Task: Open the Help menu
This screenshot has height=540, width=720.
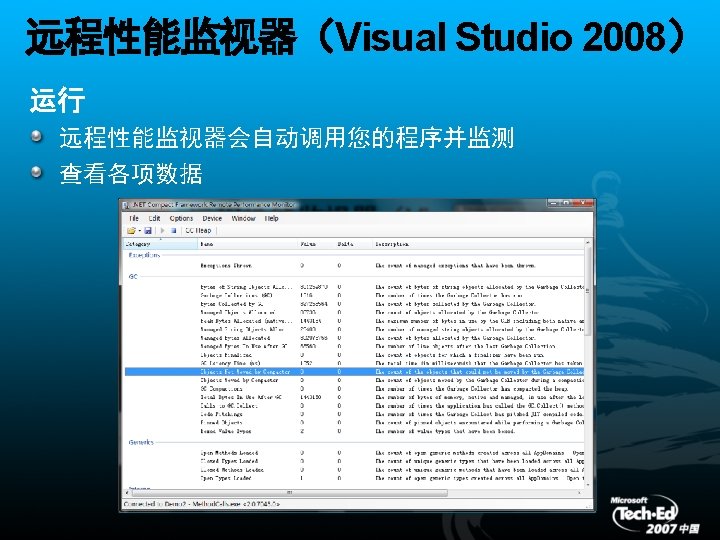Action: (x=271, y=218)
